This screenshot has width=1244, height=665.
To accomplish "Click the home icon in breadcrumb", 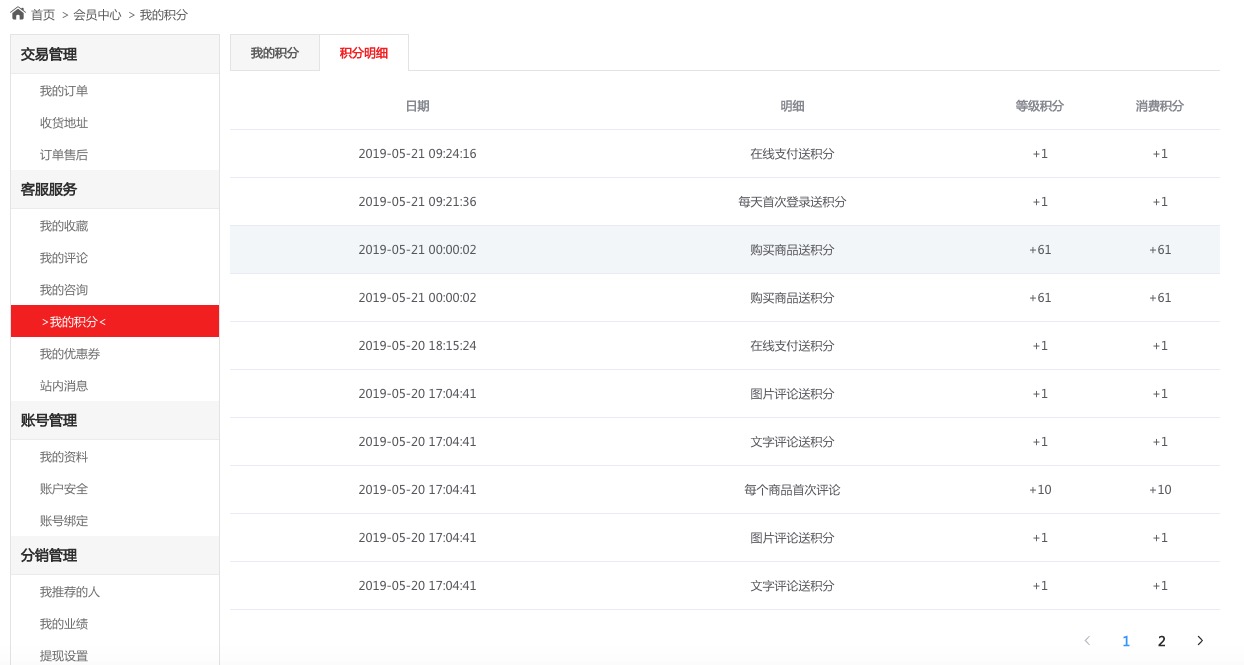I will (x=18, y=14).
